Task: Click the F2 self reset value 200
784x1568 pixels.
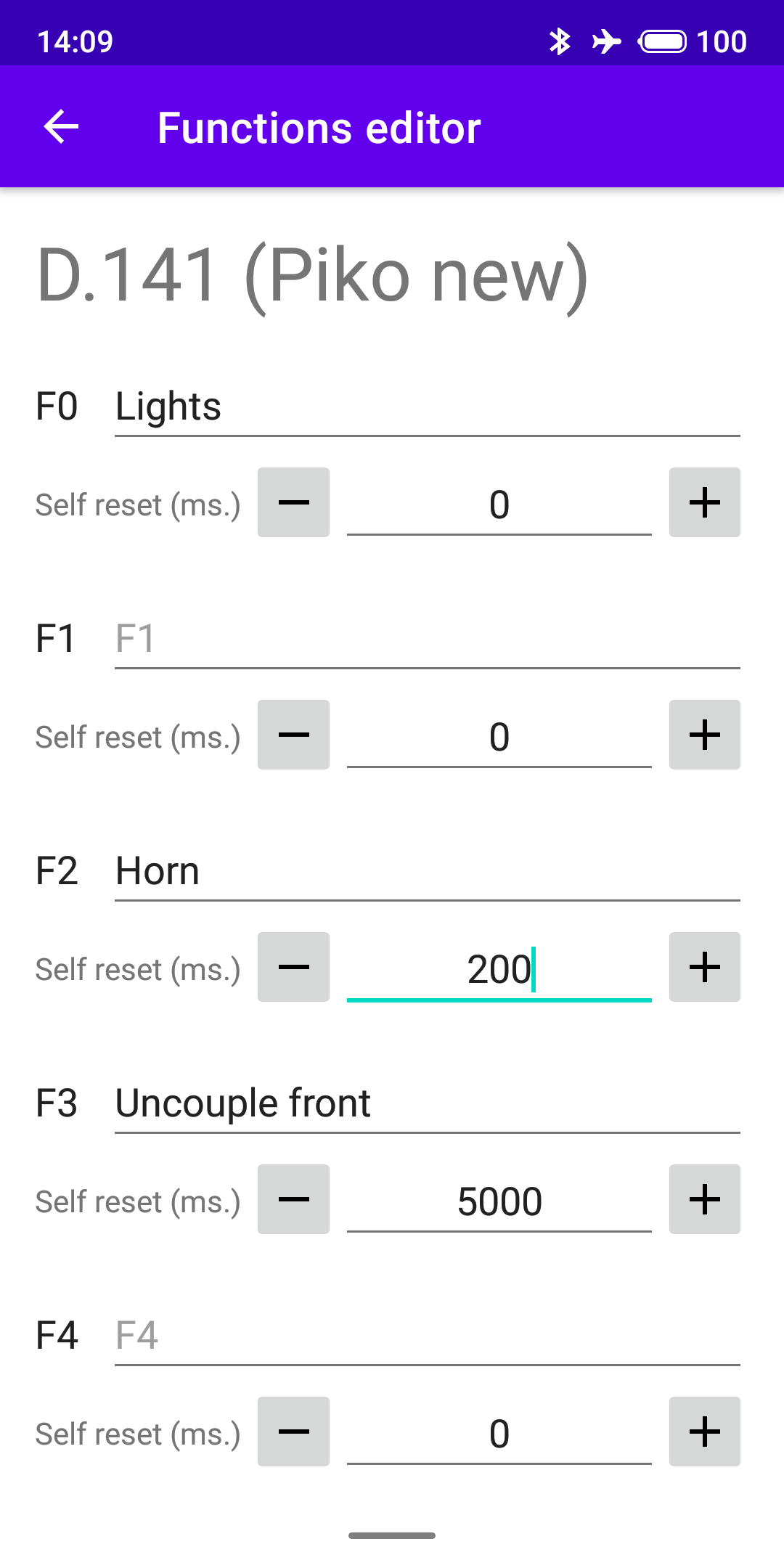Action: click(499, 969)
